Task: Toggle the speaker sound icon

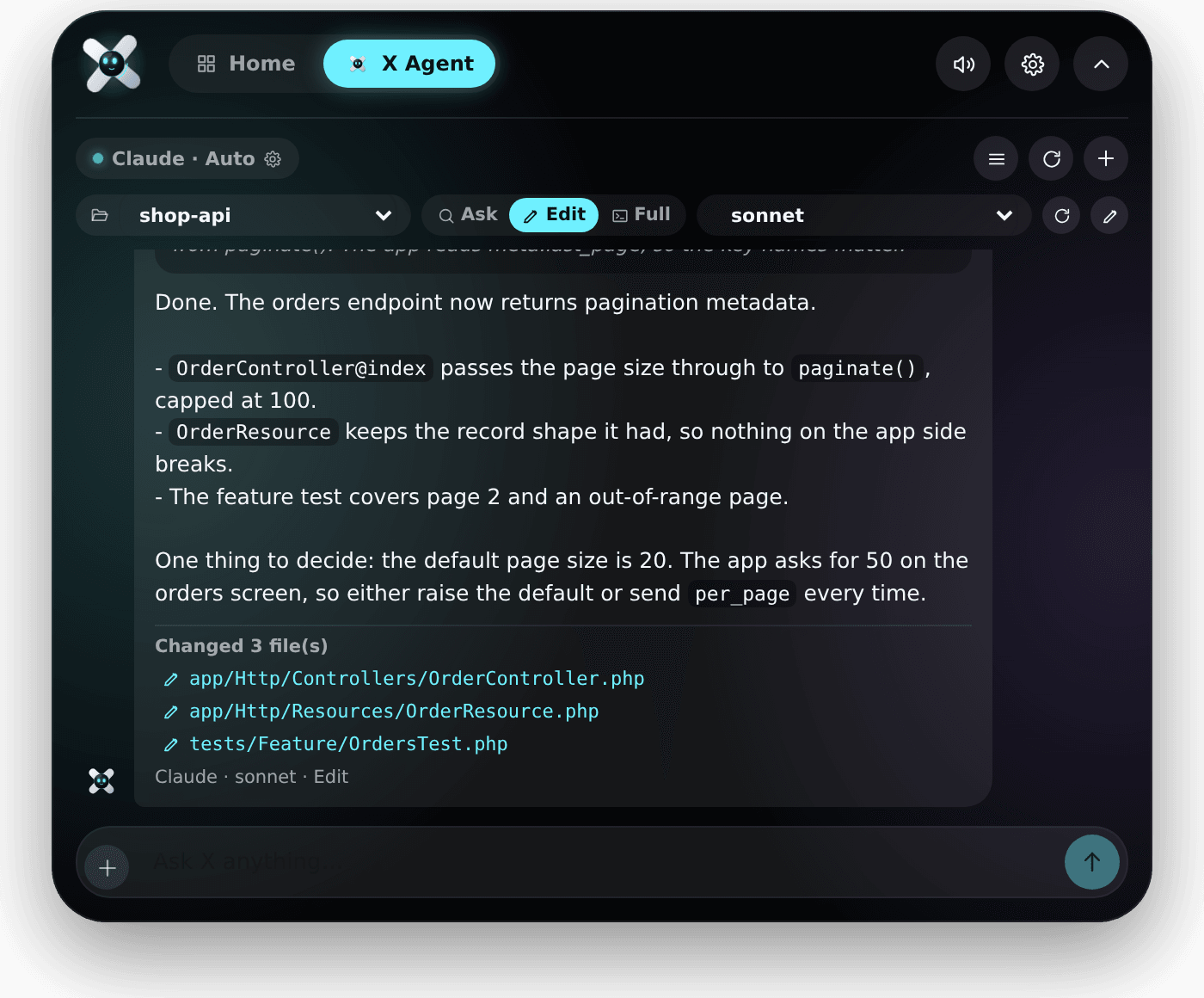Action: click(963, 64)
